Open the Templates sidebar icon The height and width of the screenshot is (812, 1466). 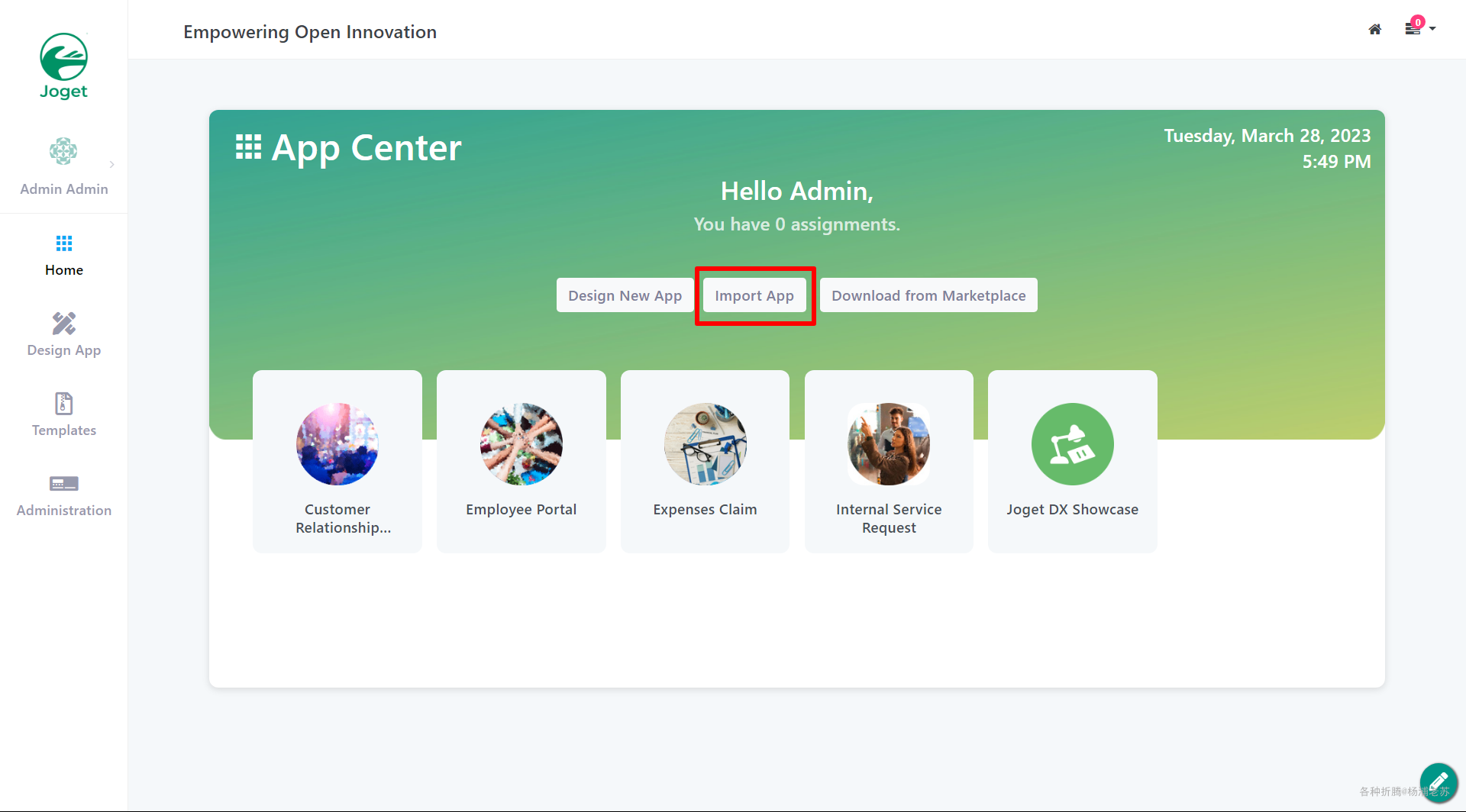(64, 404)
